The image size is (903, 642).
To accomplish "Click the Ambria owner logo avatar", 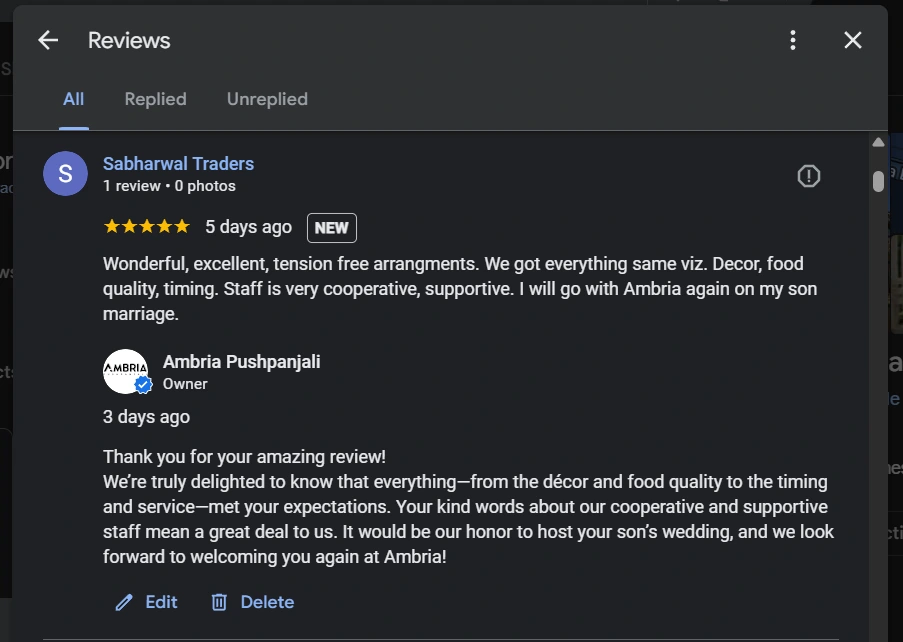I will 126,372.
